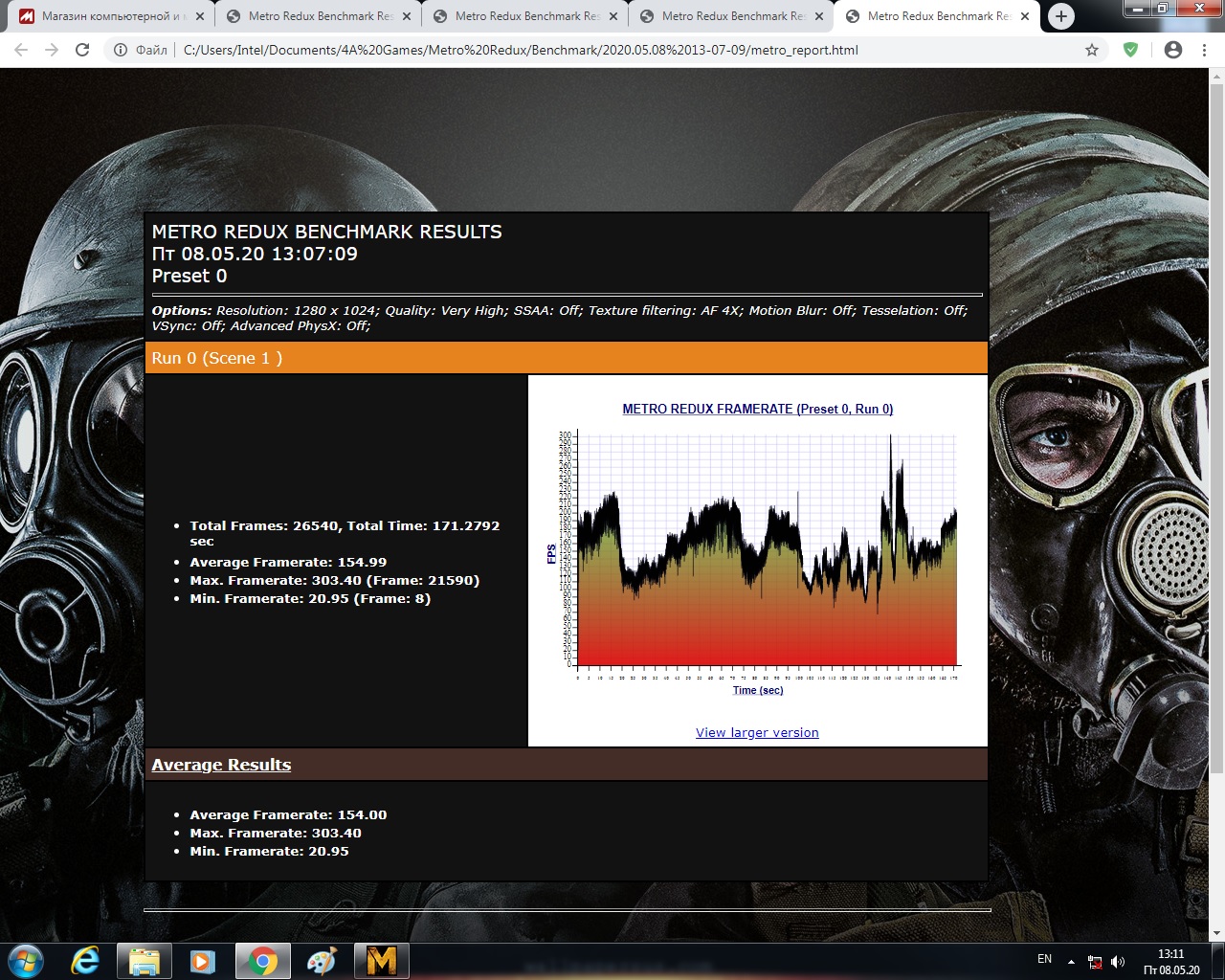This screenshot has height=980, width=1225.
Task: Switch to Chrome on the taskbar
Action: point(262,961)
